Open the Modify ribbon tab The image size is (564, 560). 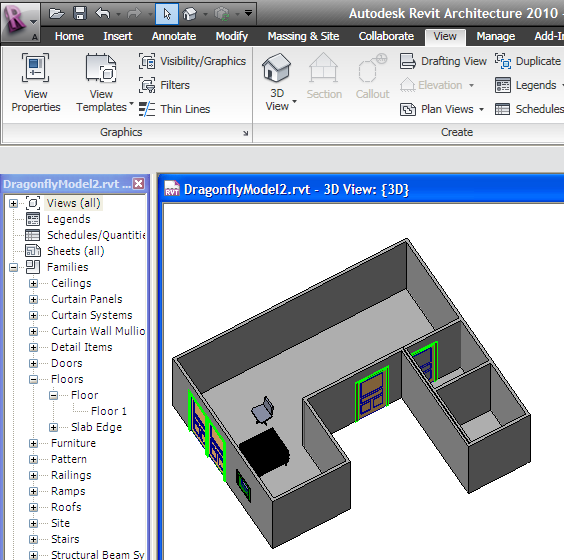[232, 36]
